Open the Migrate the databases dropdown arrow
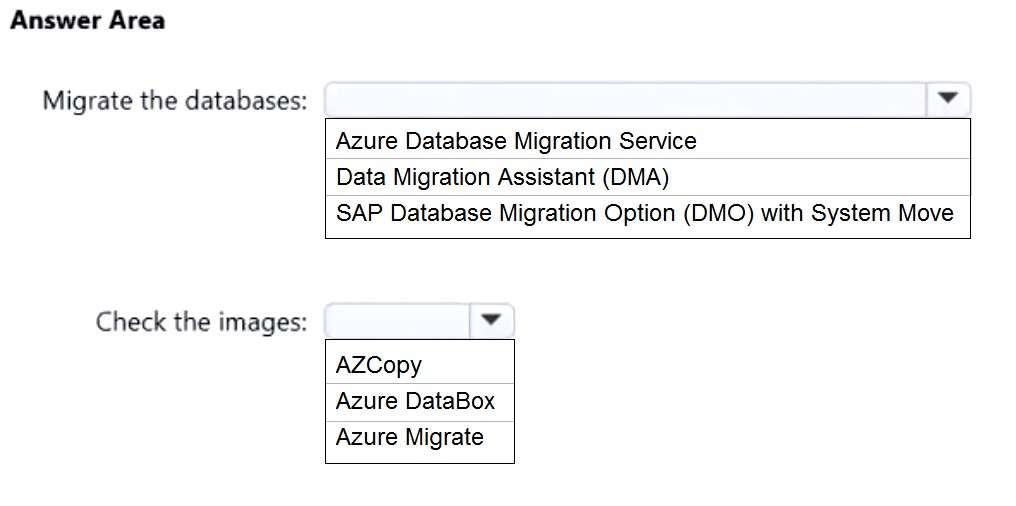The height and width of the screenshot is (506, 1016). [x=948, y=99]
